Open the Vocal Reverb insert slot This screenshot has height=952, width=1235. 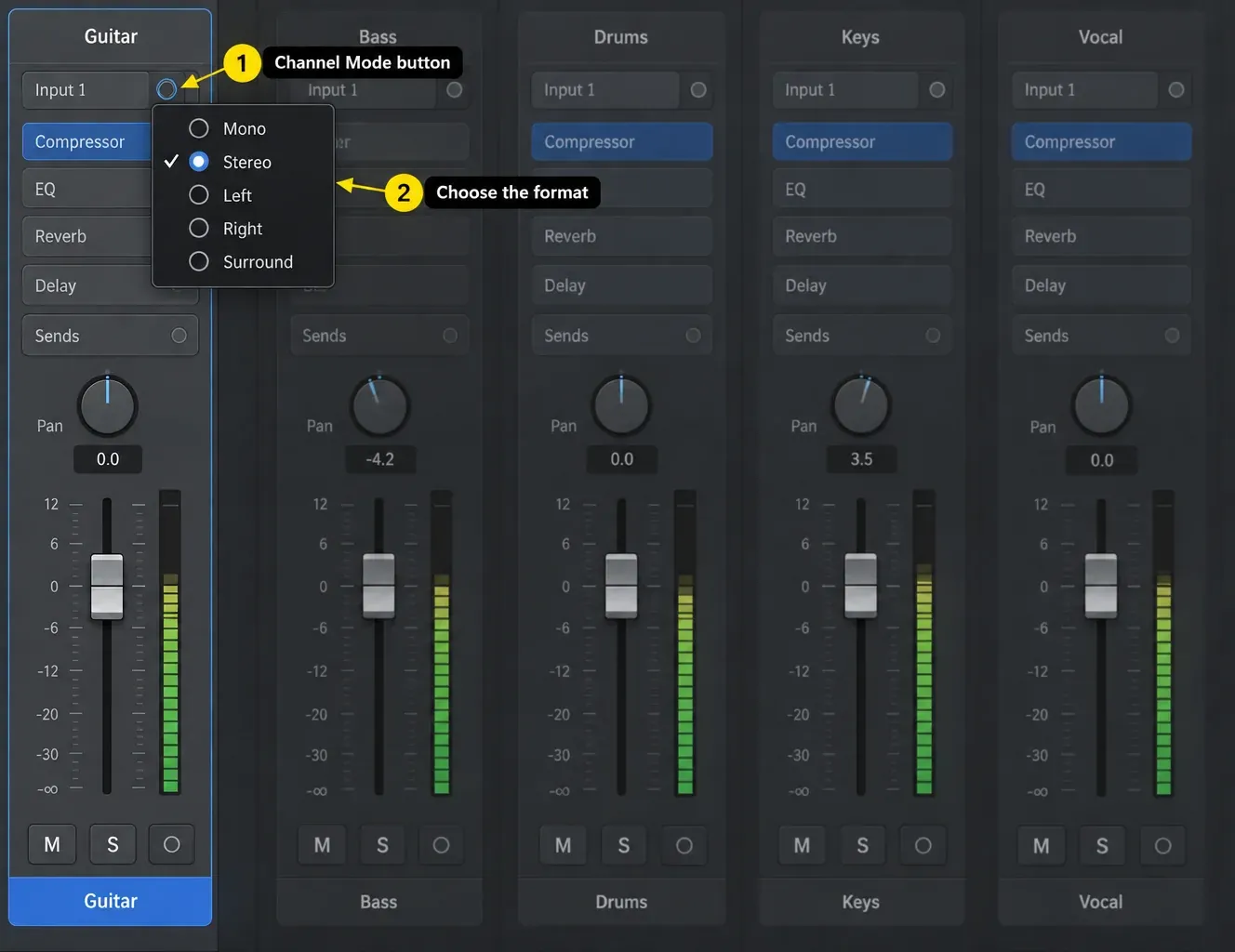pos(1101,236)
